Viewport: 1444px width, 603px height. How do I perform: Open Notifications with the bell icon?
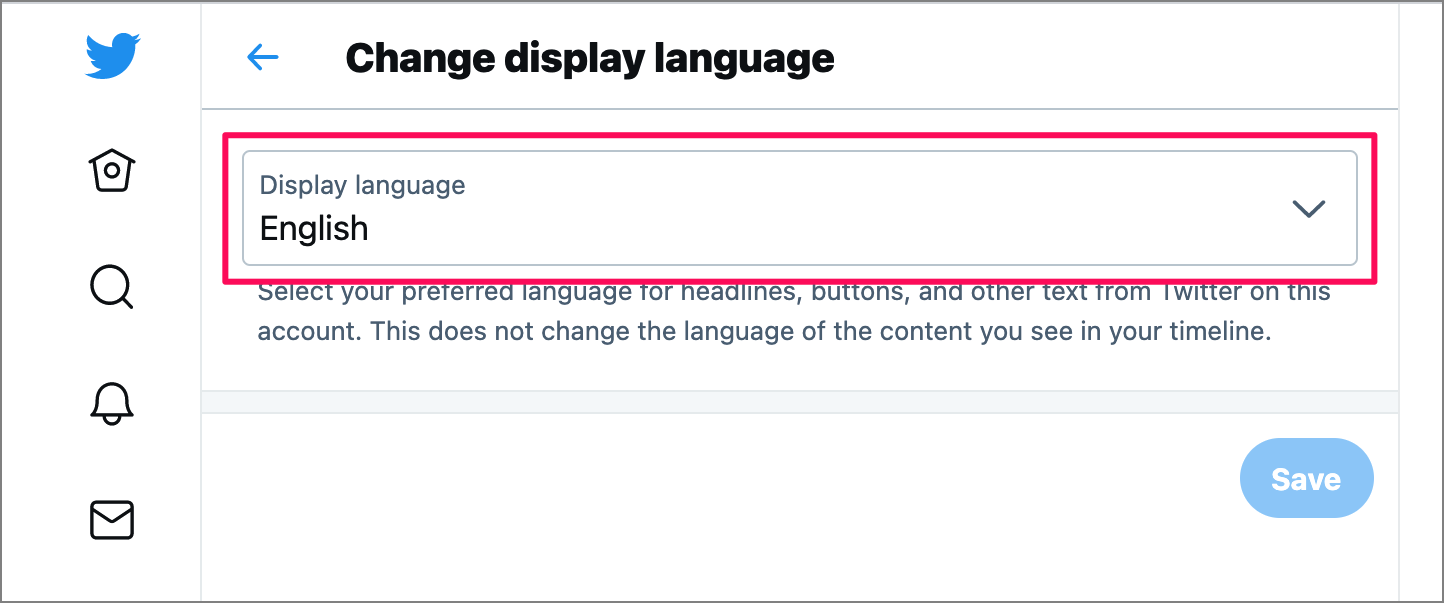click(112, 403)
